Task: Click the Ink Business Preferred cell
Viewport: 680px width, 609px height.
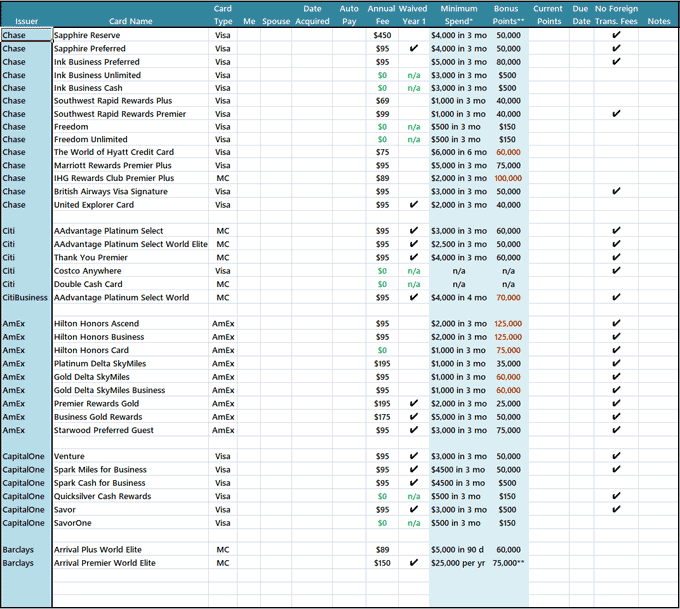Action: click(x=130, y=62)
